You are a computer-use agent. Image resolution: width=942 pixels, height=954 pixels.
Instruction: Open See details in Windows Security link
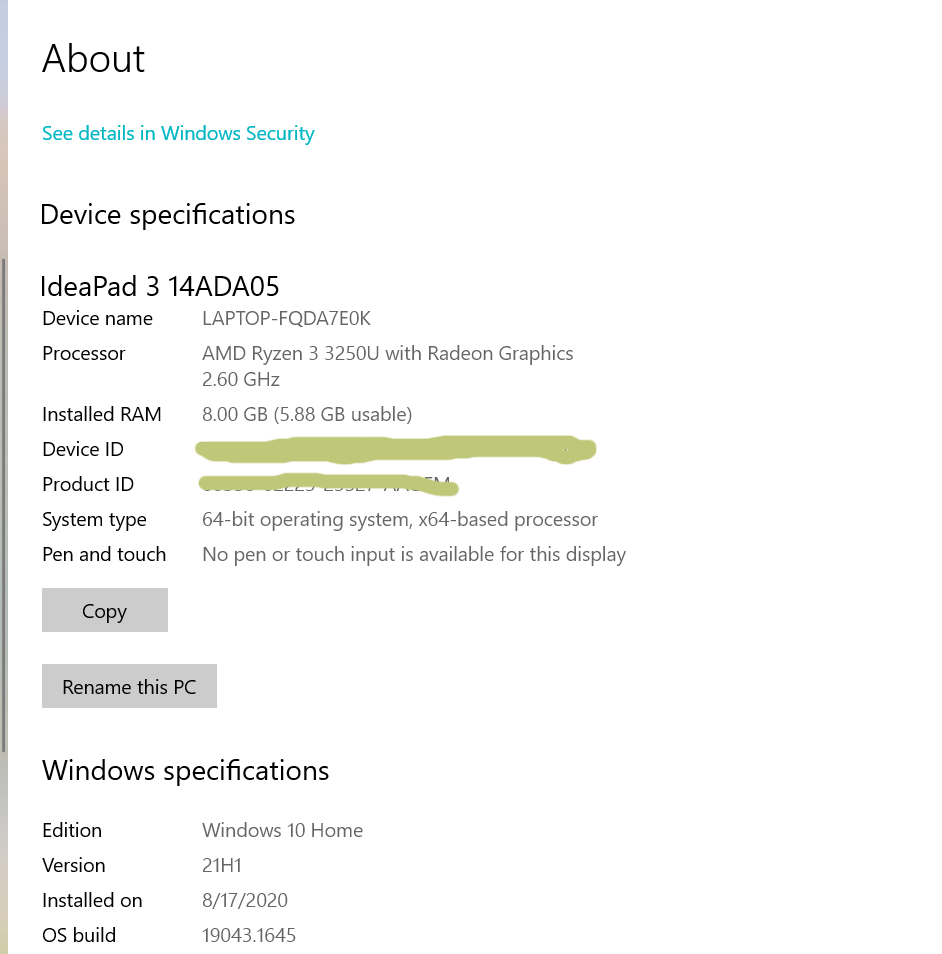178,133
